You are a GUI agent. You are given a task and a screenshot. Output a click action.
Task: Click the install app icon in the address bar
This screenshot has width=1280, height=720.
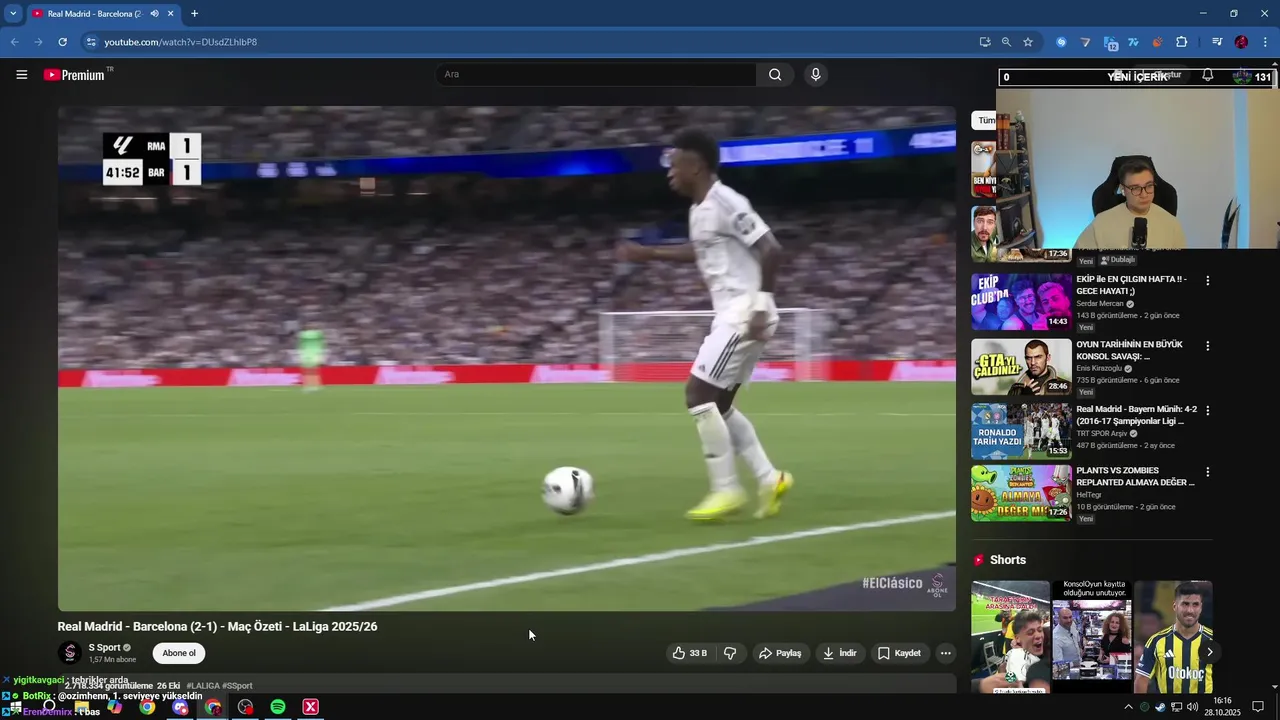point(985,42)
